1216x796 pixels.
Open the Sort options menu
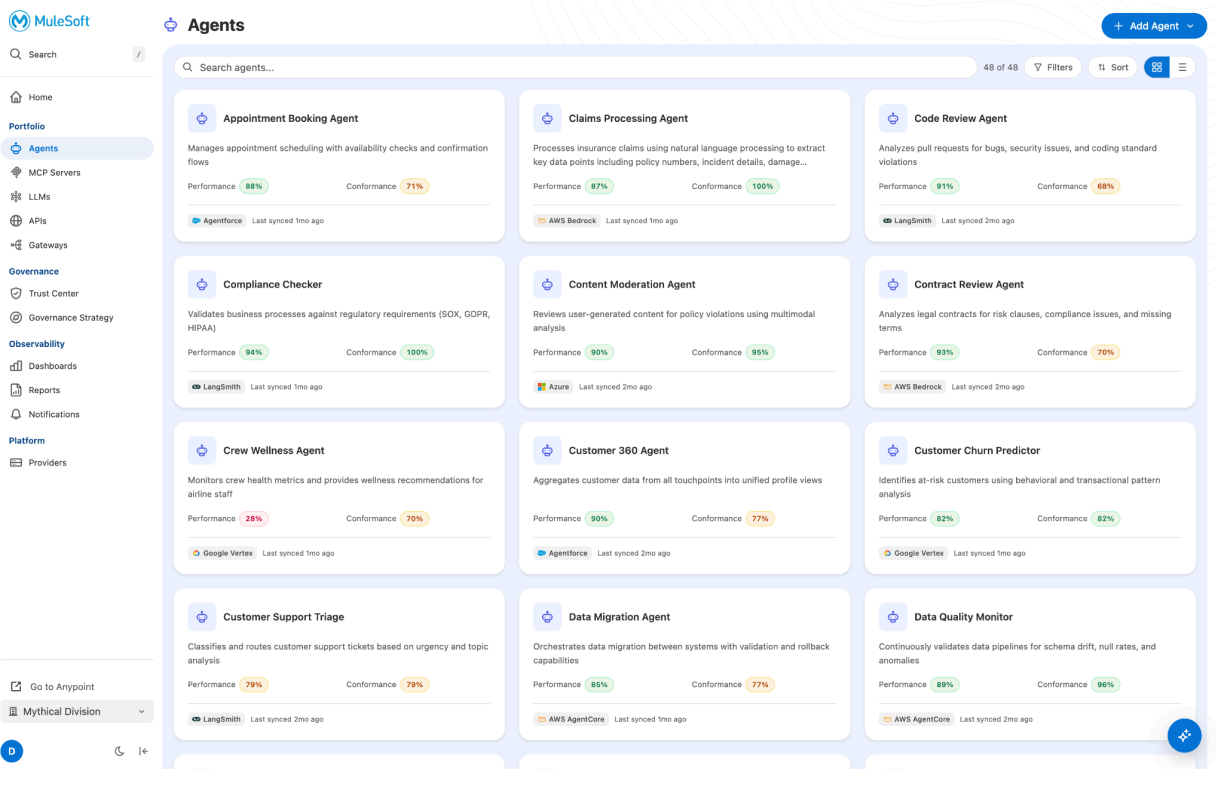[1112, 67]
